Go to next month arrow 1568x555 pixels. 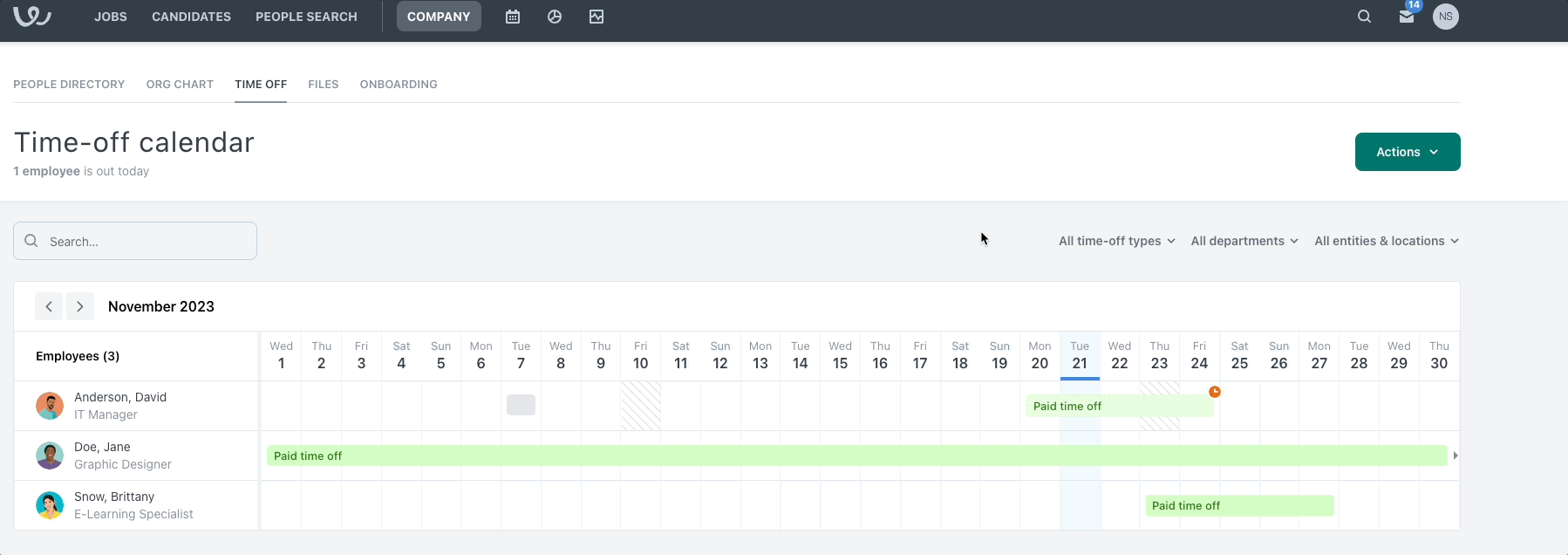click(80, 306)
